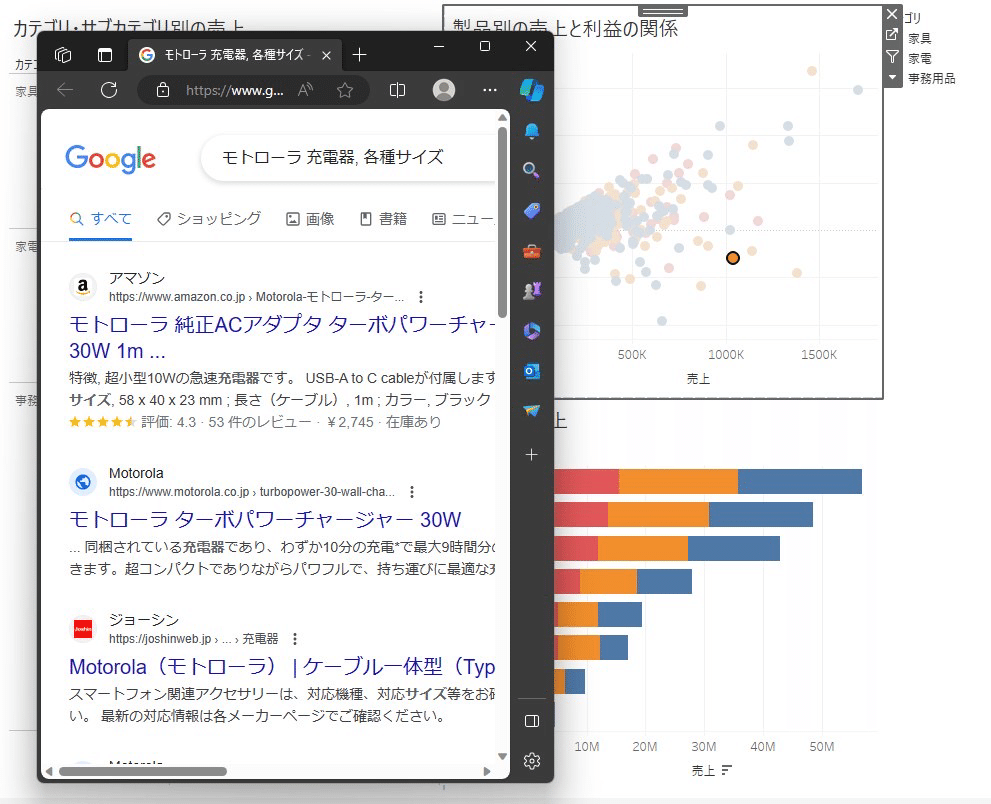Image resolution: width=991 pixels, height=804 pixels.
Task: Click the アマゾン site favicon
Action: tap(83, 287)
